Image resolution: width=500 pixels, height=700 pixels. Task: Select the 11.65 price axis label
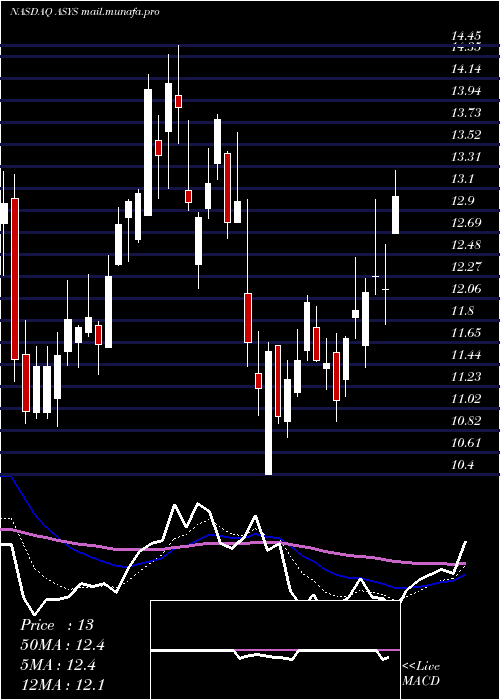click(x=467, y=333)
